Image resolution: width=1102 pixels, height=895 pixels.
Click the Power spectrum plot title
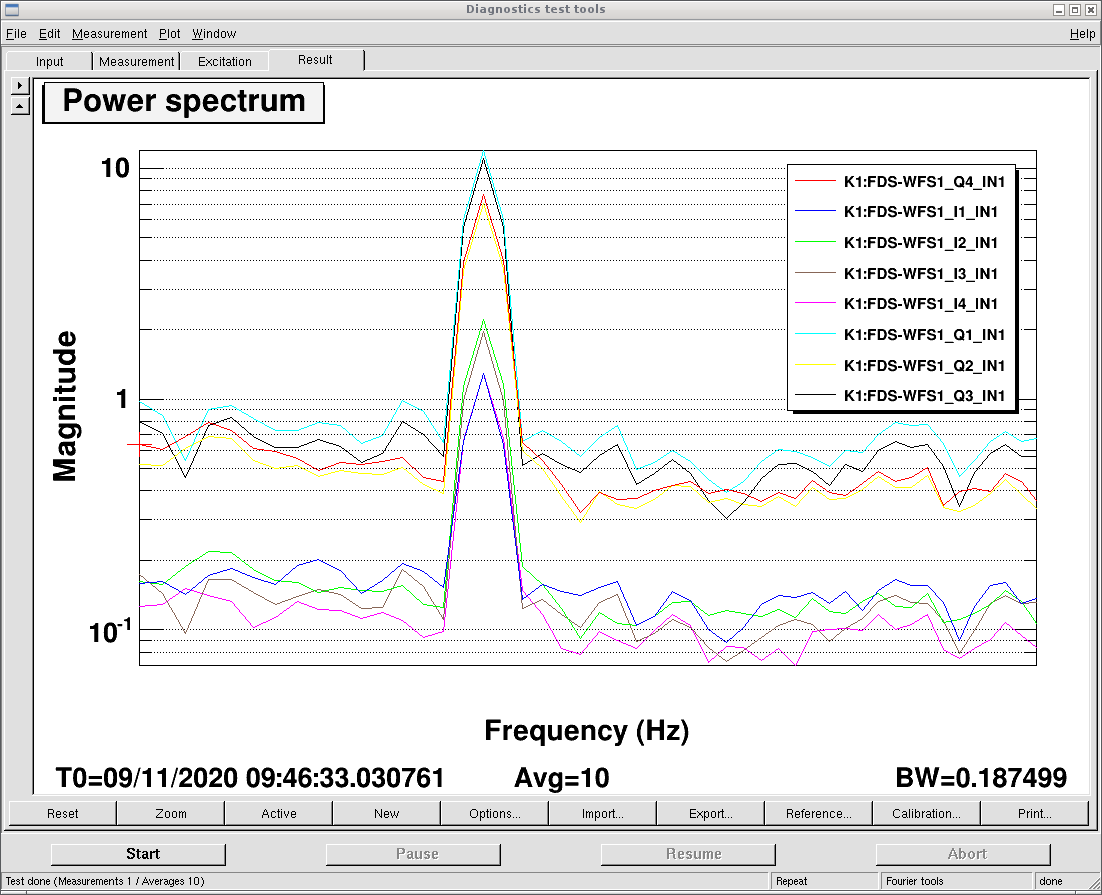tap(183, 102)
